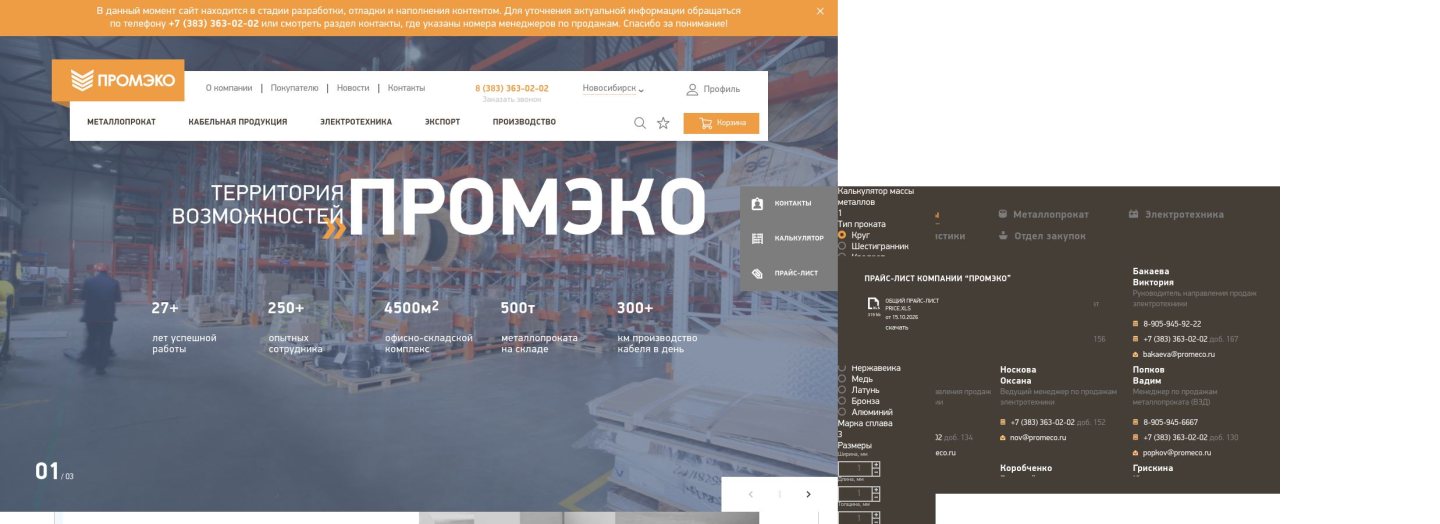Click the ПРАЙС-ЛИСТ КОМПАНИИ "ПРОМЭКО" heading
This screenshot has width=1440, height=524.
tap(937, 278)
